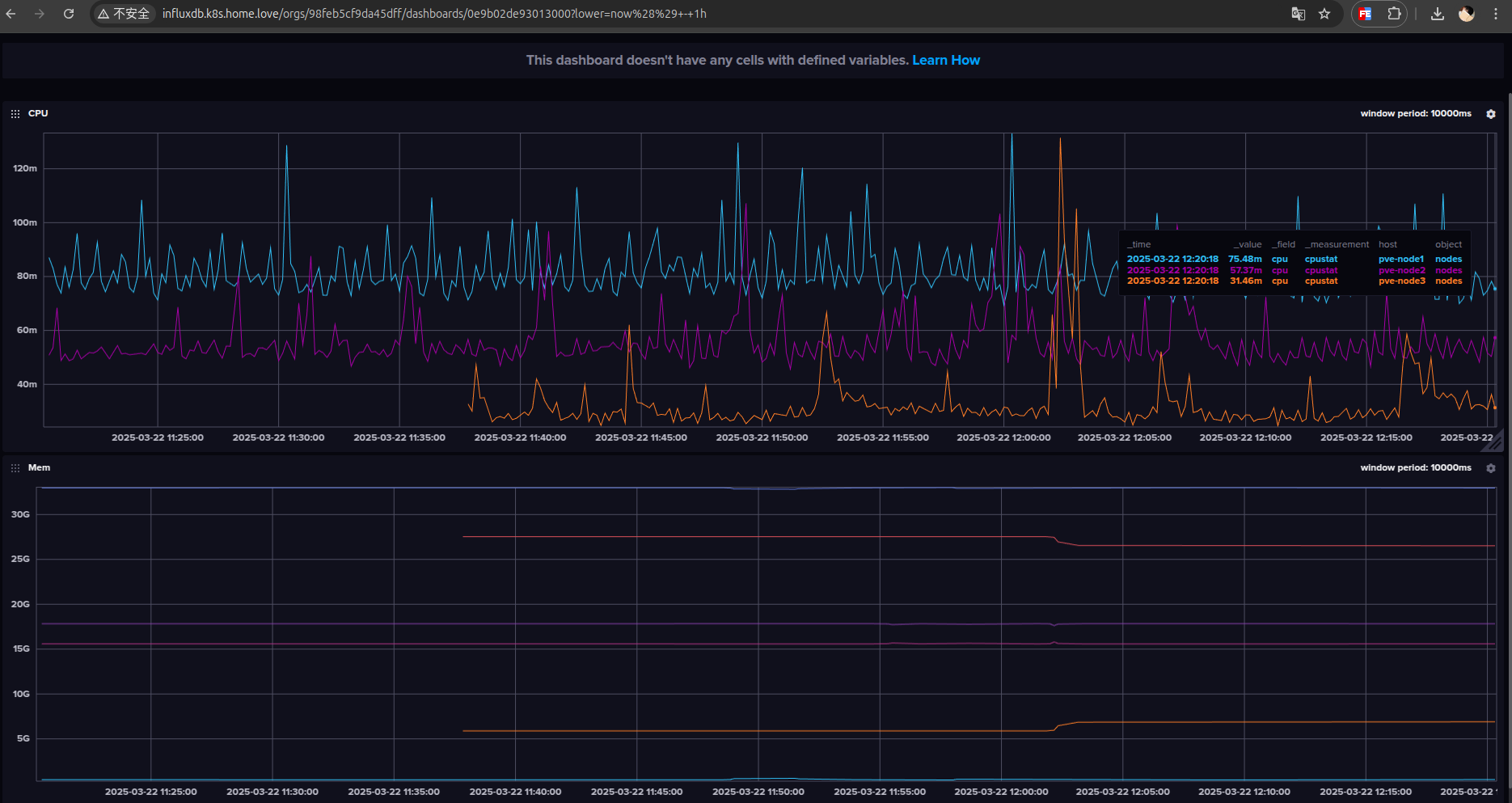This screenshot has height=803, width=1512.
Task: Navigate forward with the browser forward arrow
Action: click(x=39, y=14)
